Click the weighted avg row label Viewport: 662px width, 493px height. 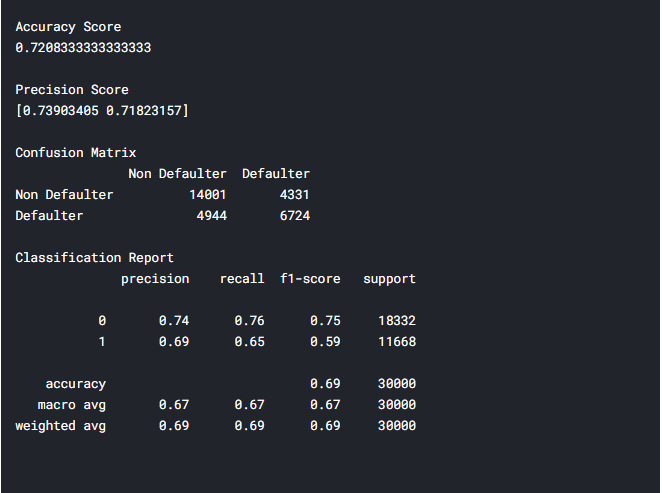pyautogui.click(x=61, y=426)
